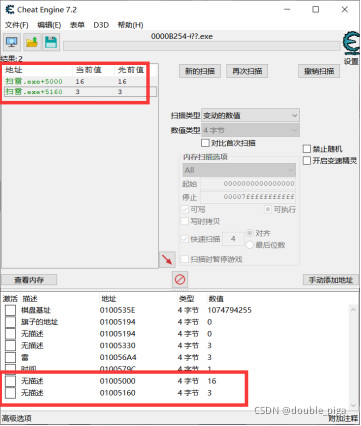Expand the 扫描类型 dropdown
Screen dimensions: 361x426
coord(251,115)
